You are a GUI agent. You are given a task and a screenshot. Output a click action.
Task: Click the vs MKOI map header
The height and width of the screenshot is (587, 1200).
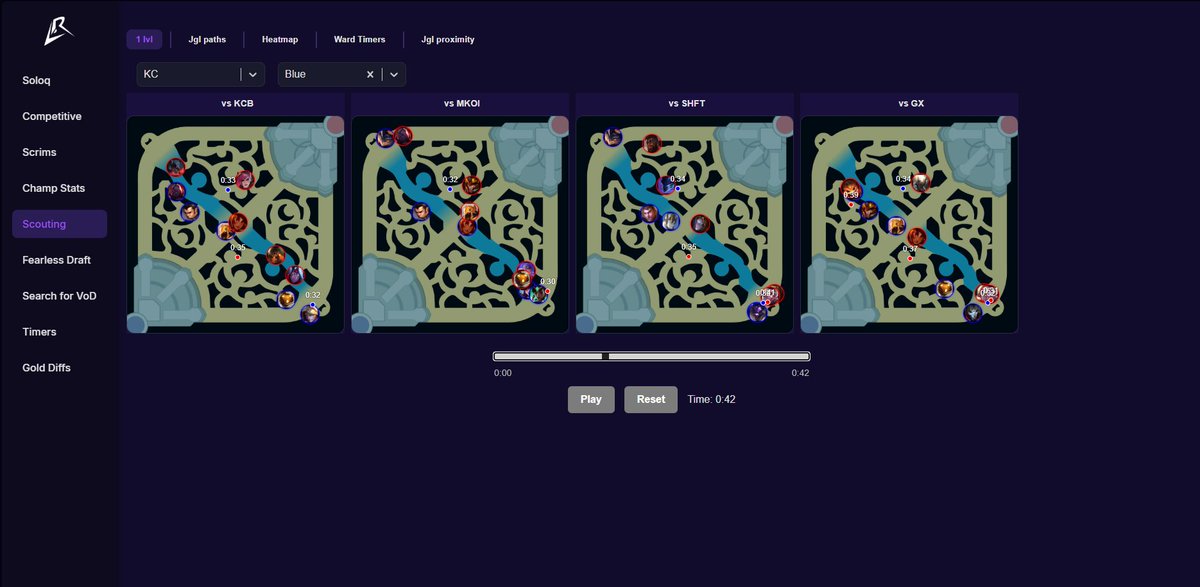tap(460, 103)
